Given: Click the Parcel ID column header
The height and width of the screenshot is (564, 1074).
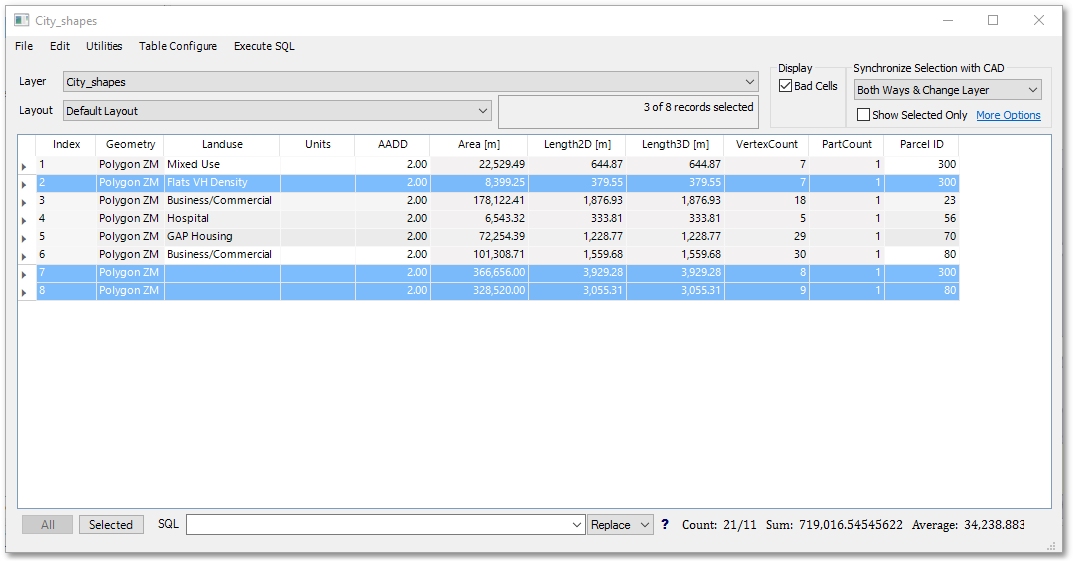Looking at the screenshot, I should tap(921, 145).
